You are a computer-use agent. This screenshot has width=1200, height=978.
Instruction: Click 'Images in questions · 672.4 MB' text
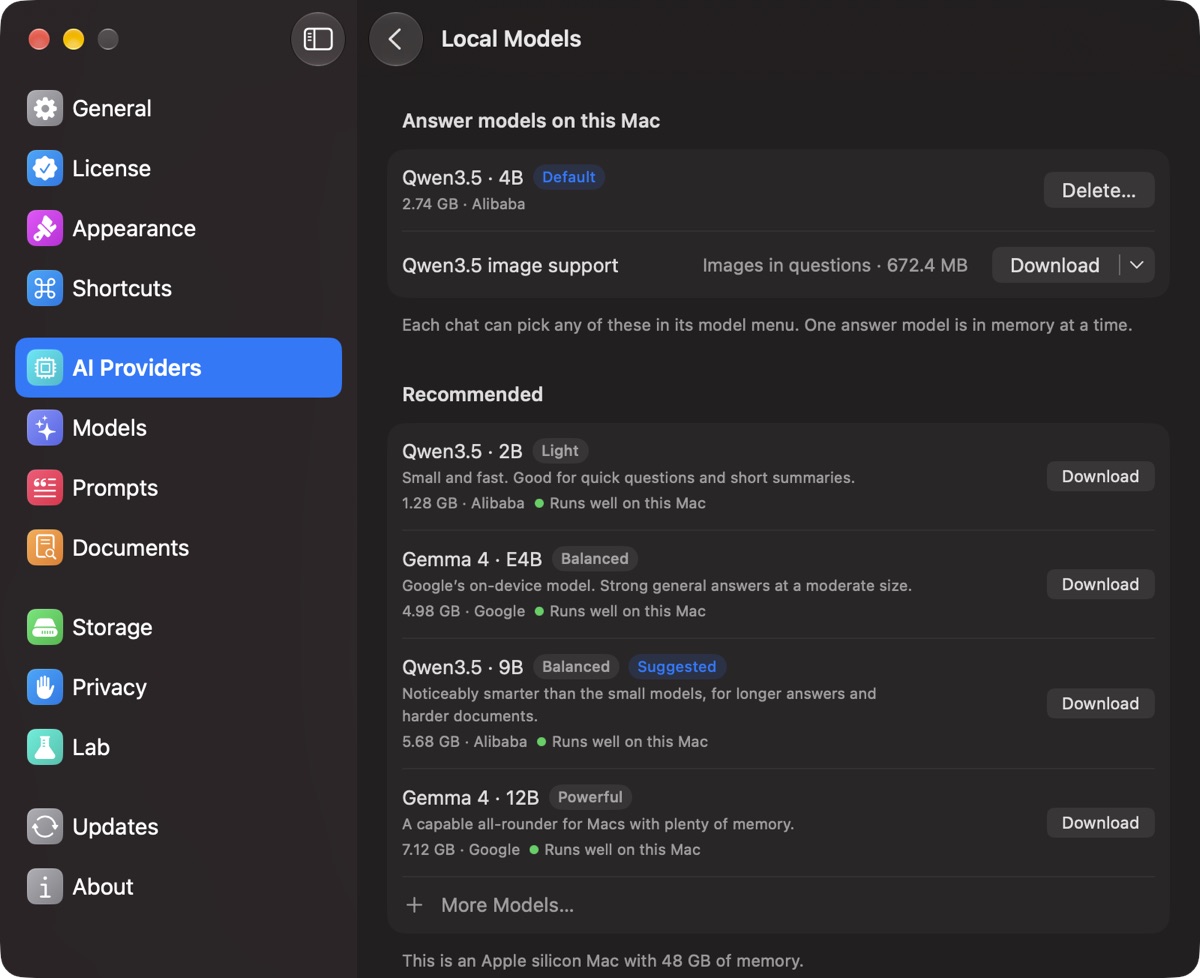click(835, 266)
